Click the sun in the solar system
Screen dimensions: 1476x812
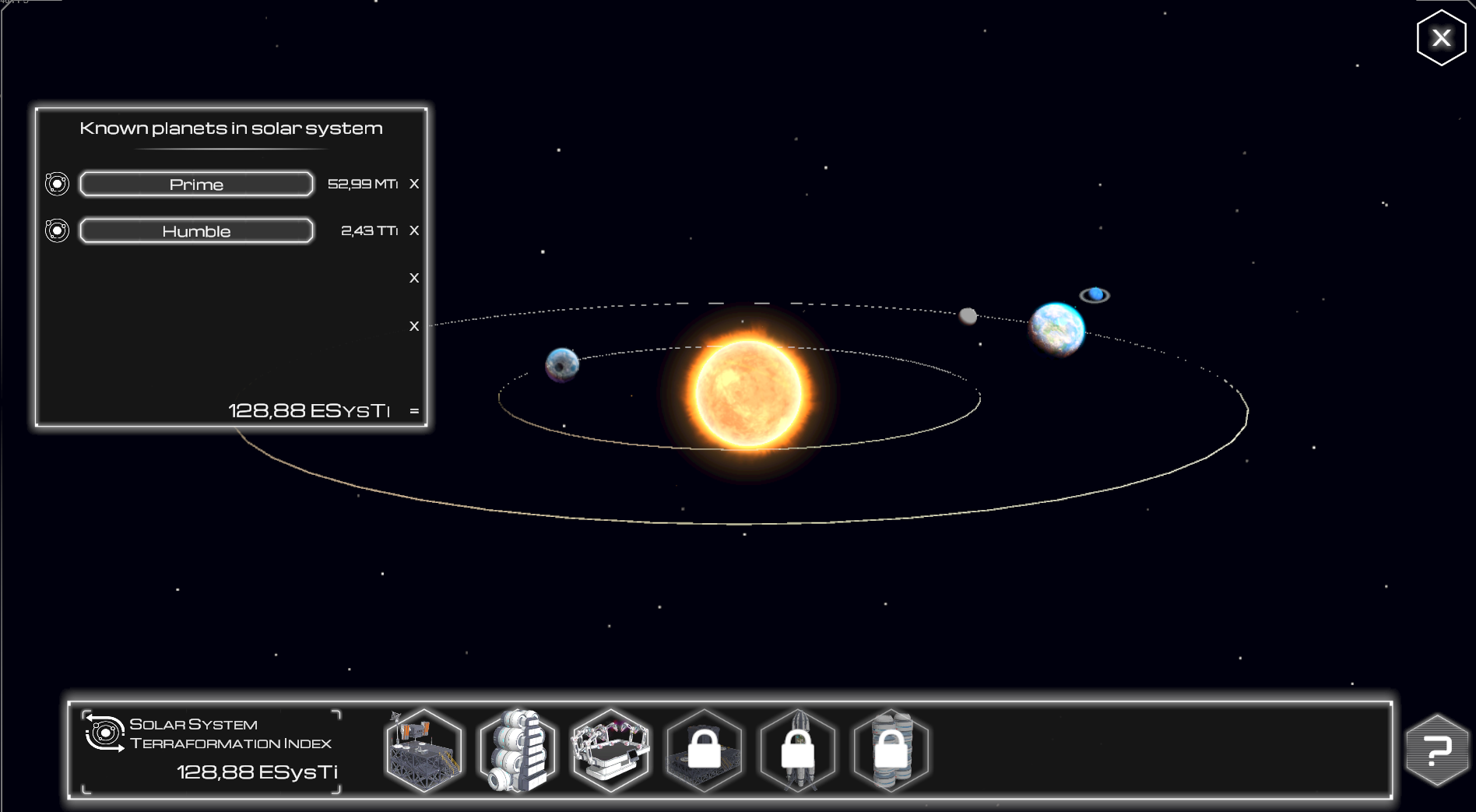click(x=748, y=394)
